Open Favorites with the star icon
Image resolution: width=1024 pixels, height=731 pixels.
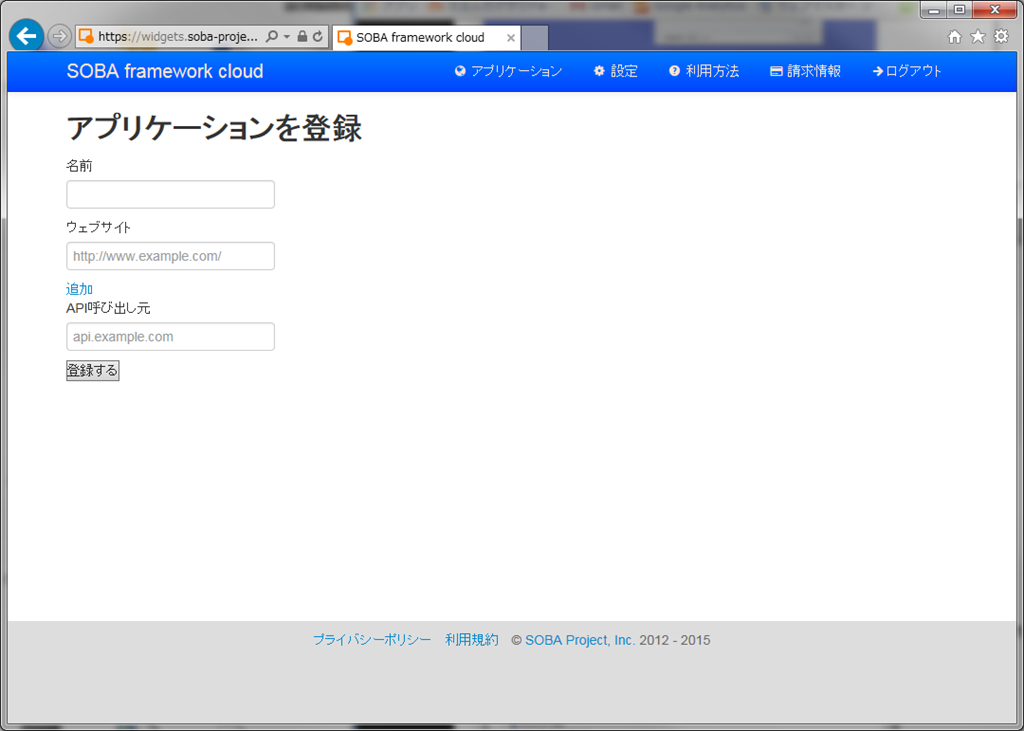(x=978, y=37)
